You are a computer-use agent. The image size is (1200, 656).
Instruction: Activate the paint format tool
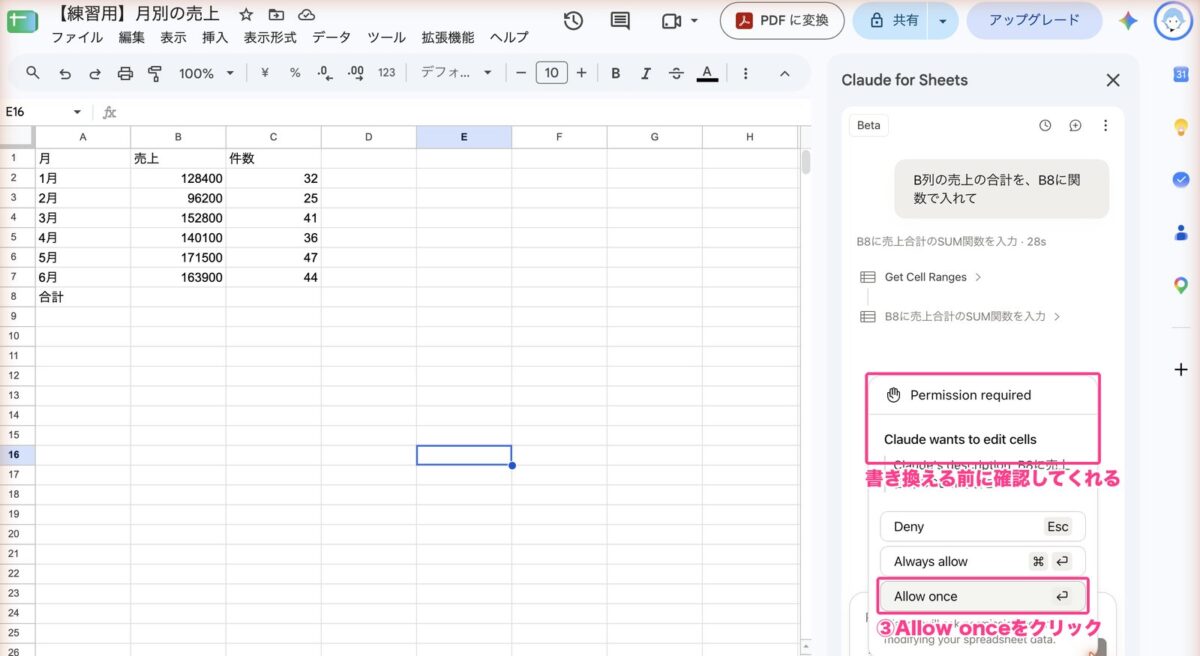coord(155,73)
